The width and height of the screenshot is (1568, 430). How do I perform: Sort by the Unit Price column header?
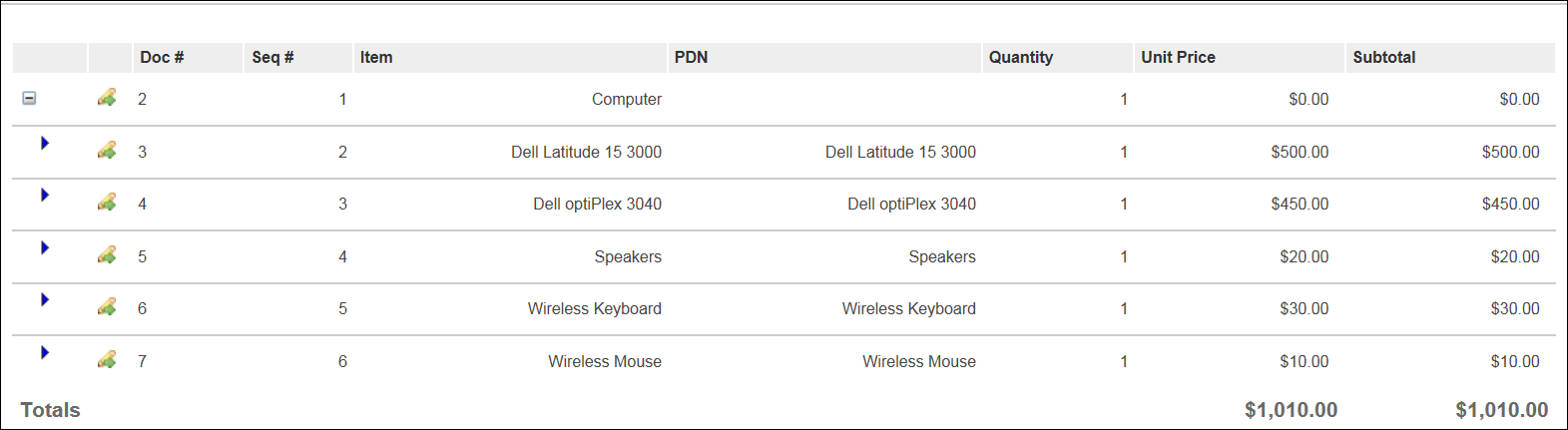(1178, 58)
